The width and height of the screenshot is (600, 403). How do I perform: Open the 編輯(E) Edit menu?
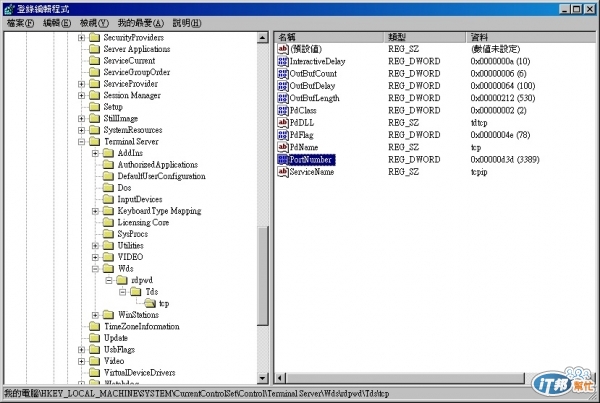click(57, 23)
